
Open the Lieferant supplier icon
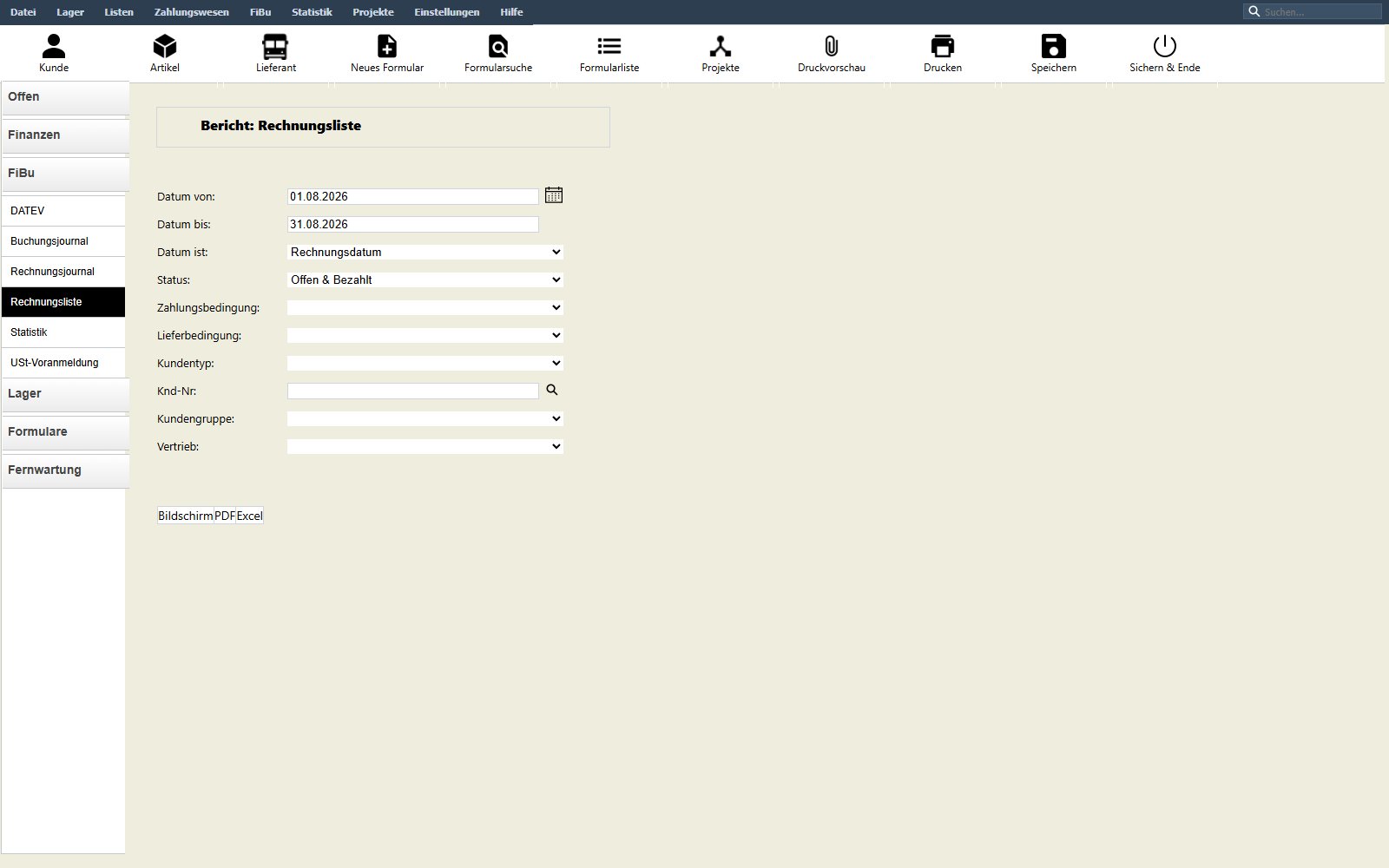[x=276, y=46]
